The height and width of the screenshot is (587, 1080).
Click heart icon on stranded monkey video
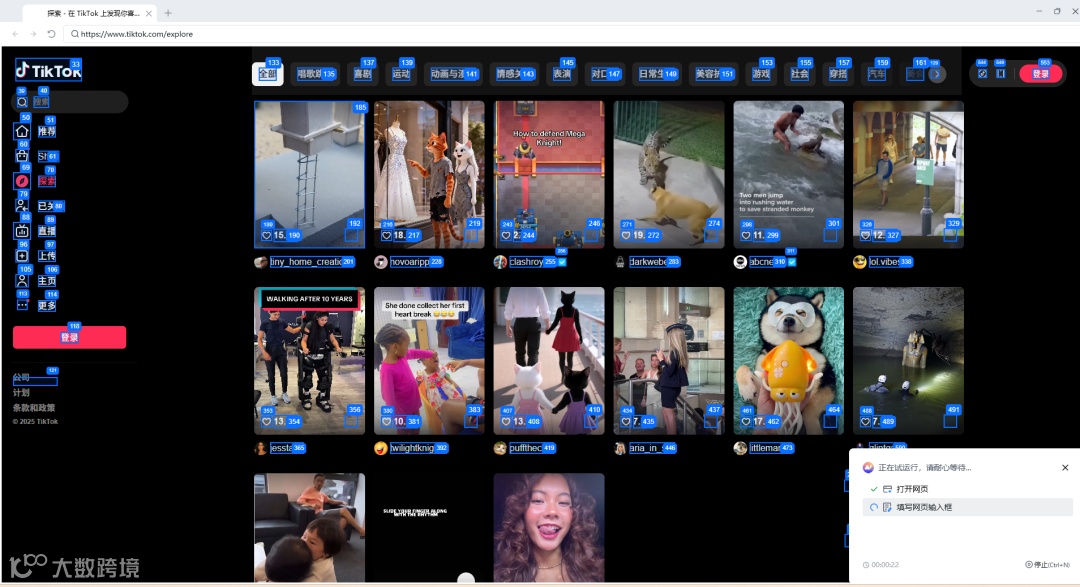pos(746,236)
